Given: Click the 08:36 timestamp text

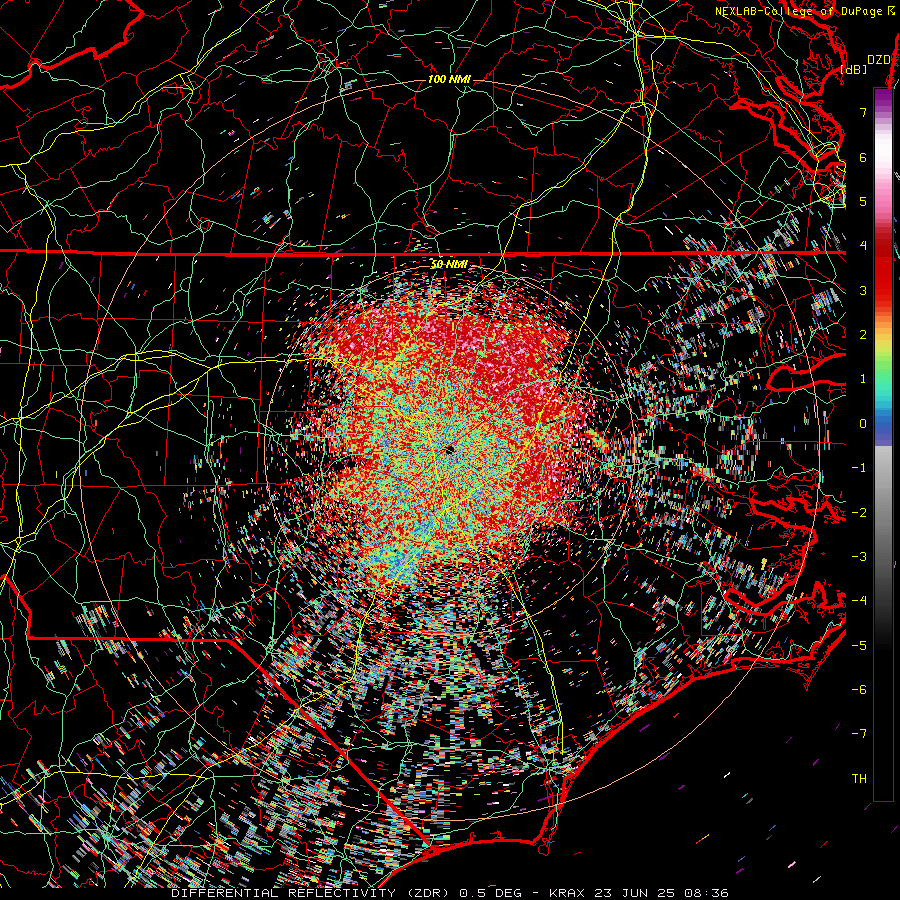Looking at the screenshot, I should [705, 893].
